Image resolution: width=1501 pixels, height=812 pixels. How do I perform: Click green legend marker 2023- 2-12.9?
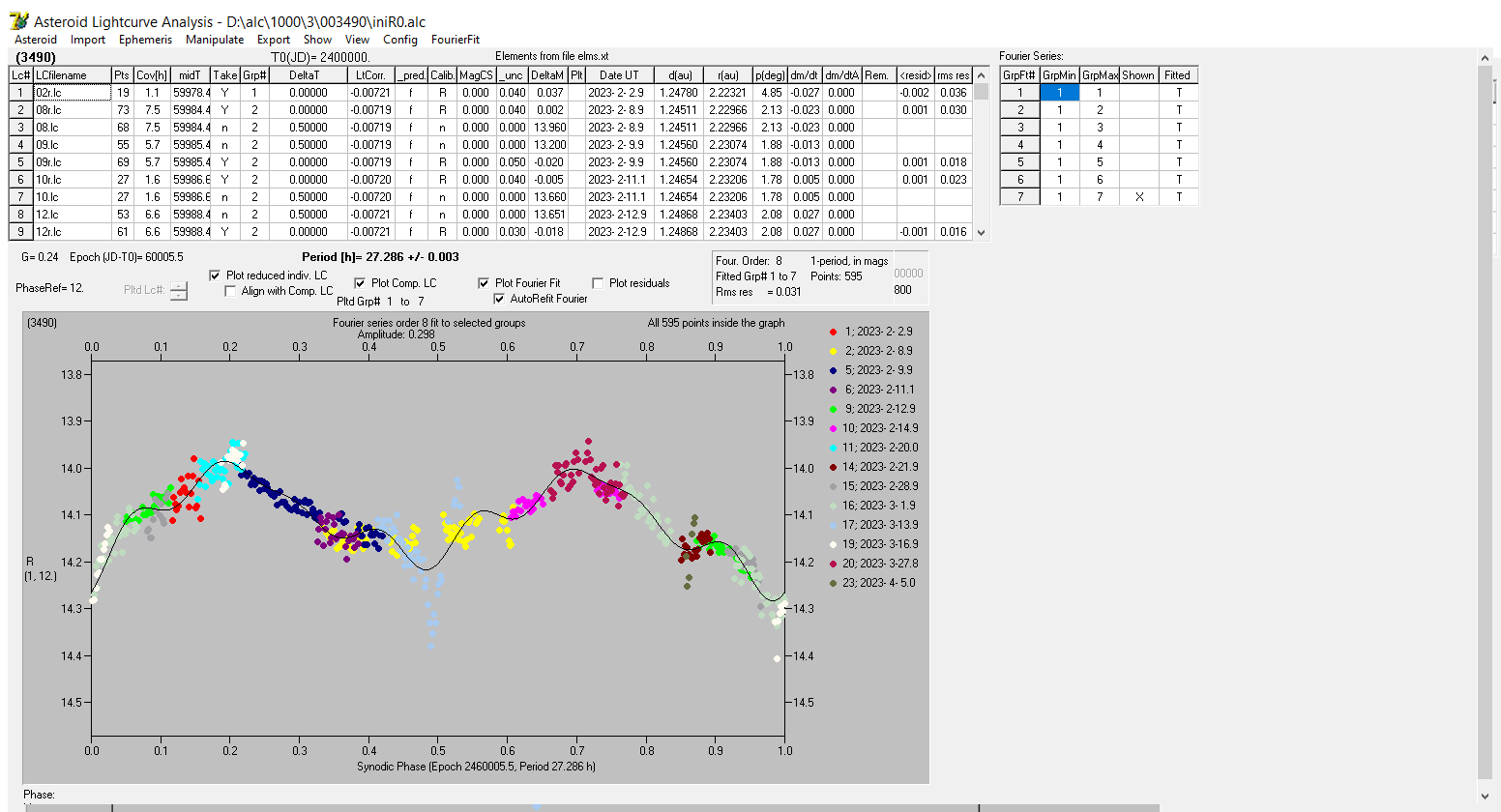pyautogui.click(x=833, y=409)
